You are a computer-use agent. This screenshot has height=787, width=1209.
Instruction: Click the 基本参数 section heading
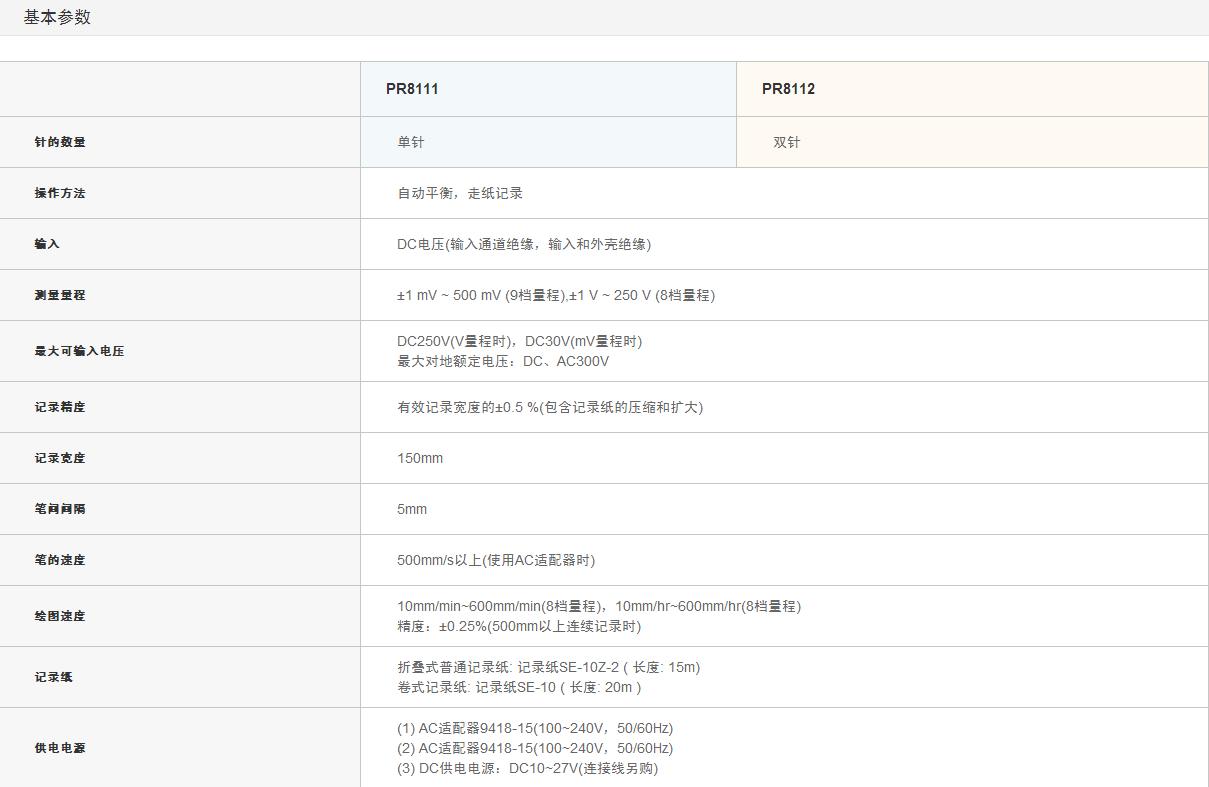tap(57, 17)
